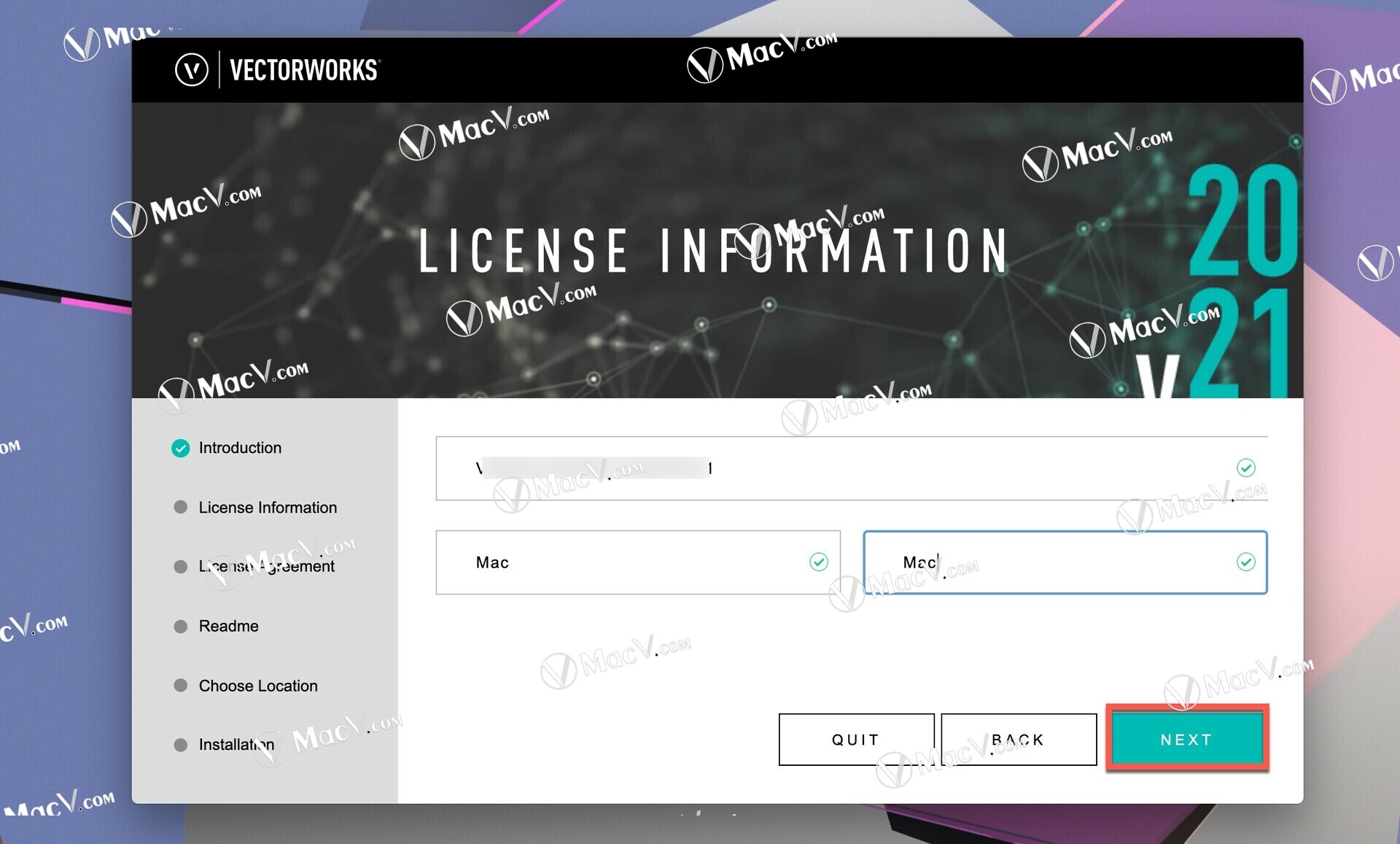This screenshot has height=844, width=1400.
Task: Select the License Information step
Action: pos(268,508)
